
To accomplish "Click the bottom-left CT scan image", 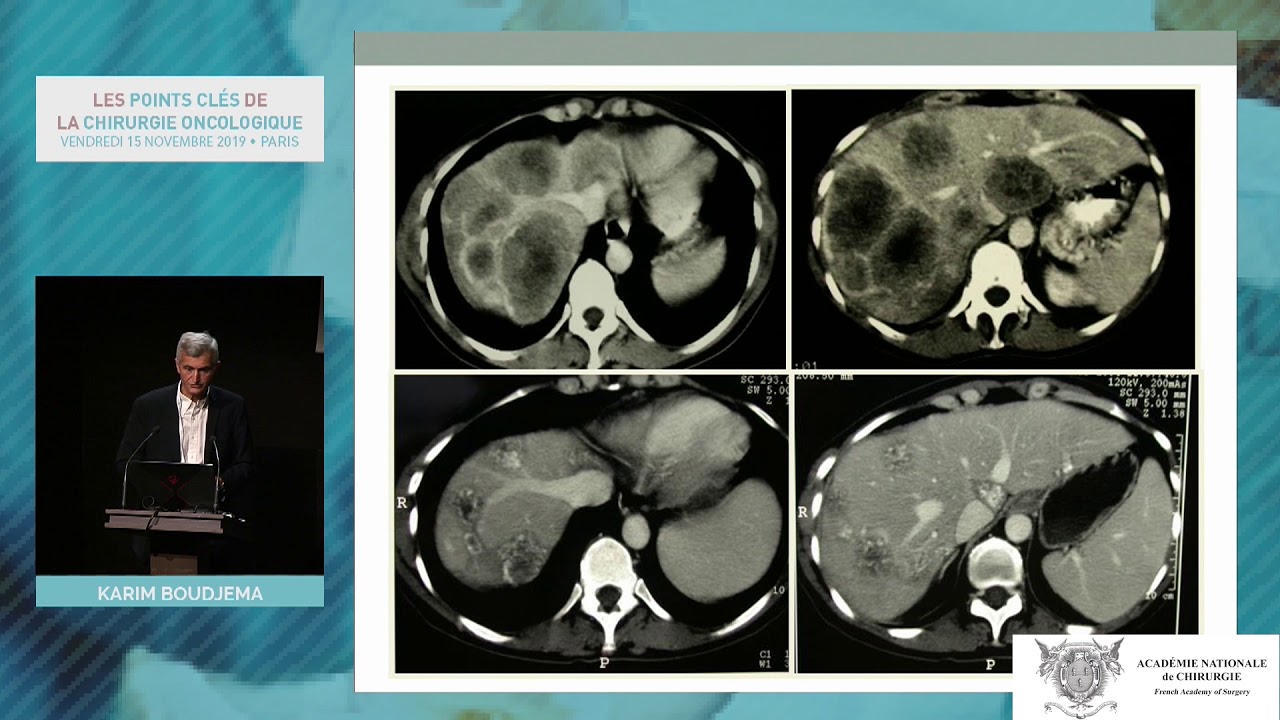I will pyautogui.click(x=591, y=523).
